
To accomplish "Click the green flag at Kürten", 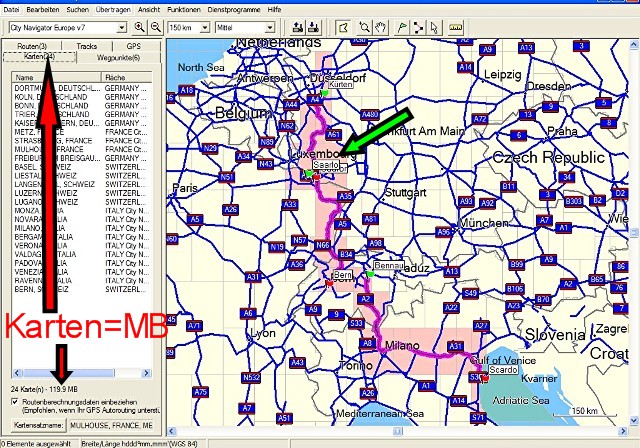I will pyautogui.click(x=324, y=93).
